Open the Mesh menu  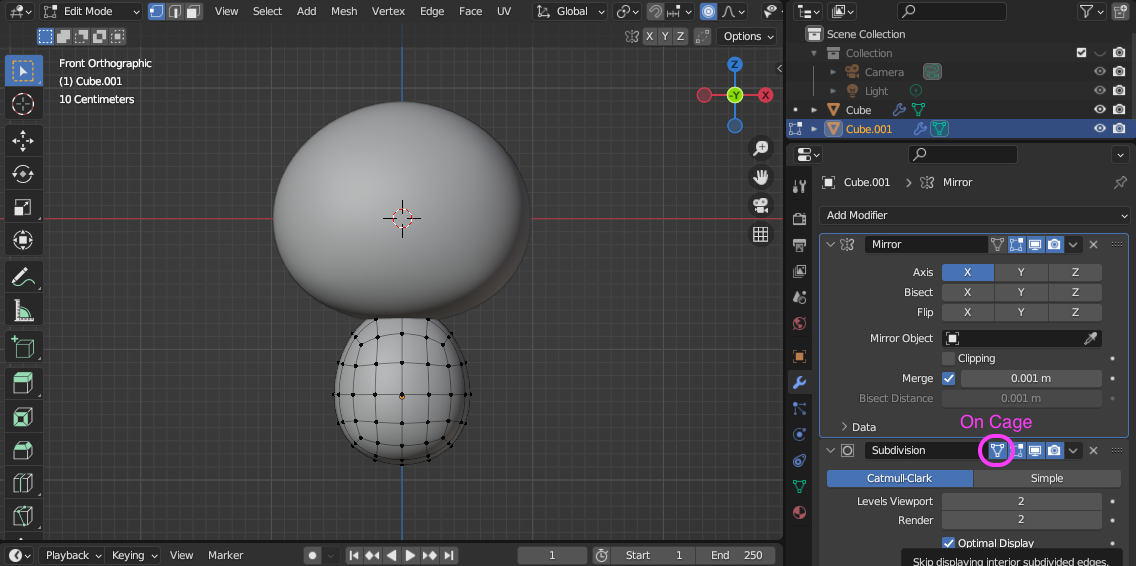(343, 11)
